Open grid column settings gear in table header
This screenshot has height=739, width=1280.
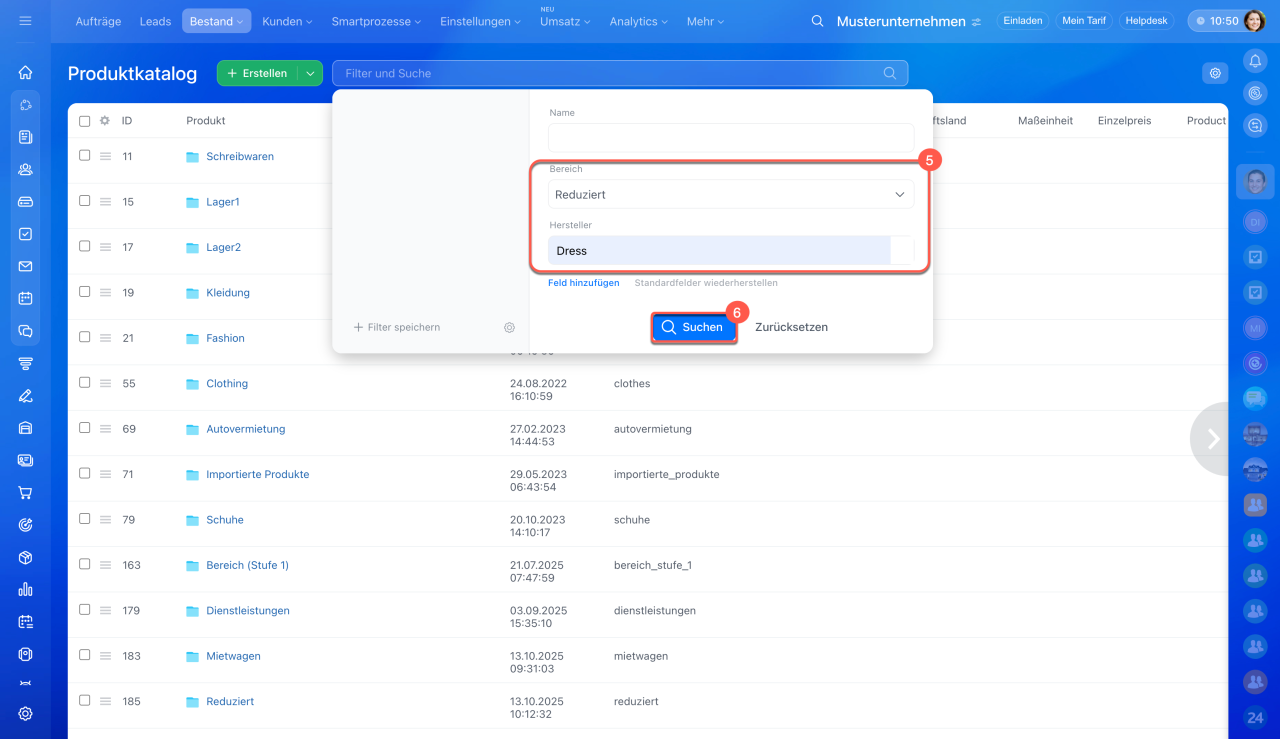104,121
